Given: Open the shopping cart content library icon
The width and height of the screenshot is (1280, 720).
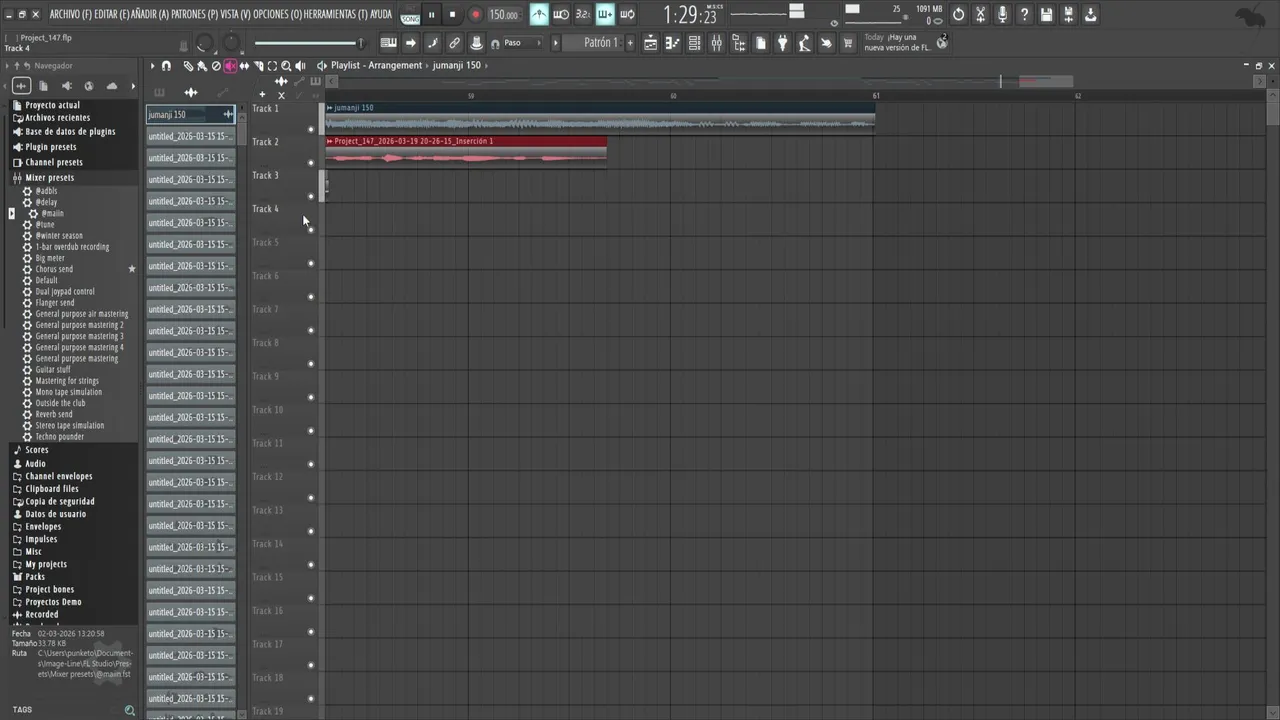Looking at the screenshot, I should (x=848, y=43).
